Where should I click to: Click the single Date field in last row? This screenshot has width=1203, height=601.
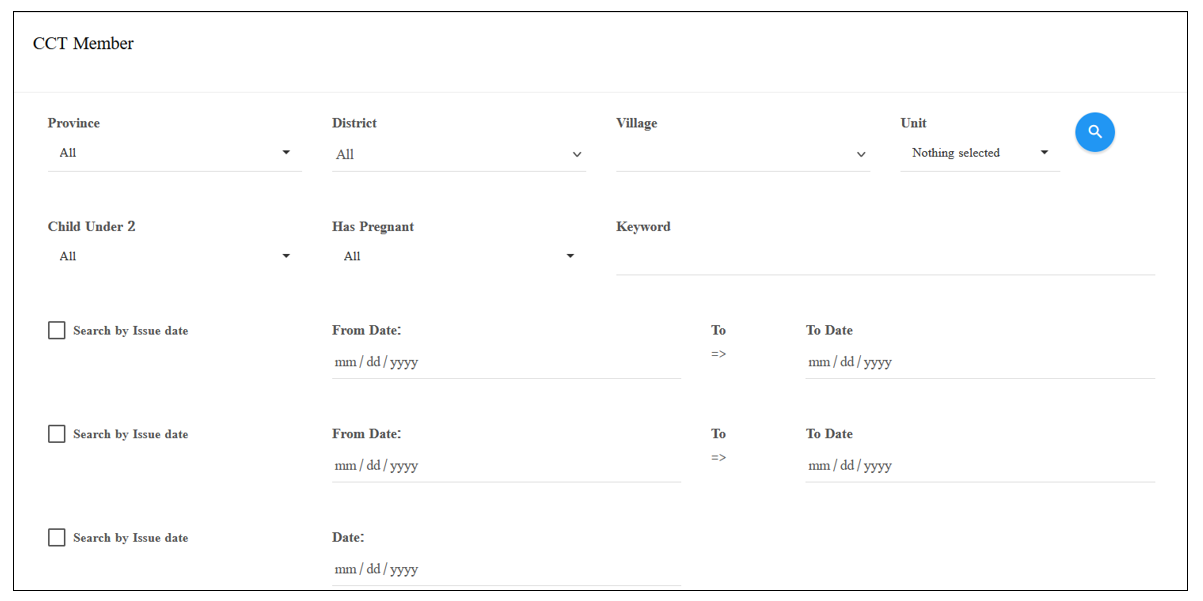[506, 569]
